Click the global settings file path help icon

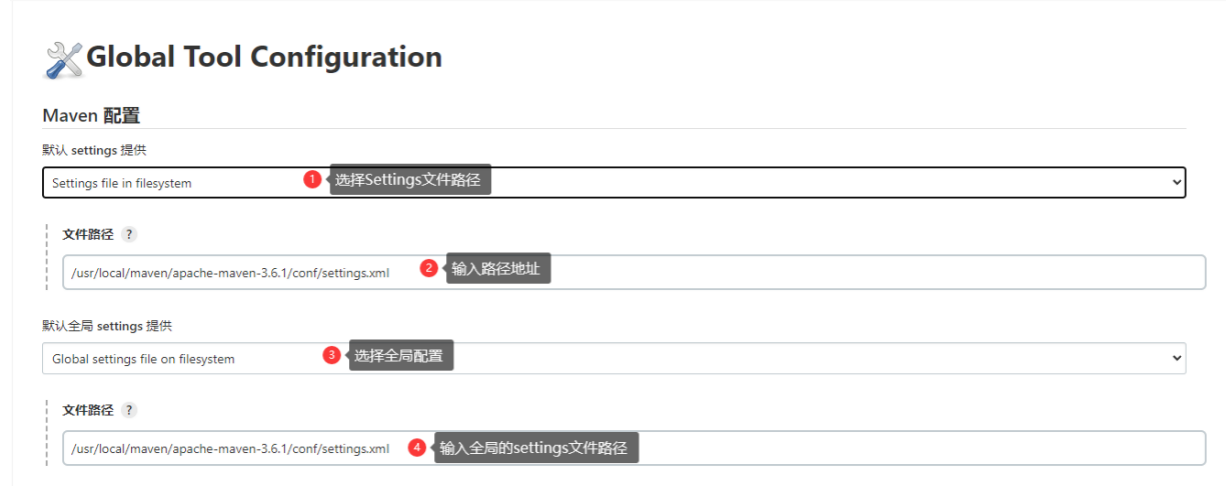pyautogui.click(x=129, y=410)
